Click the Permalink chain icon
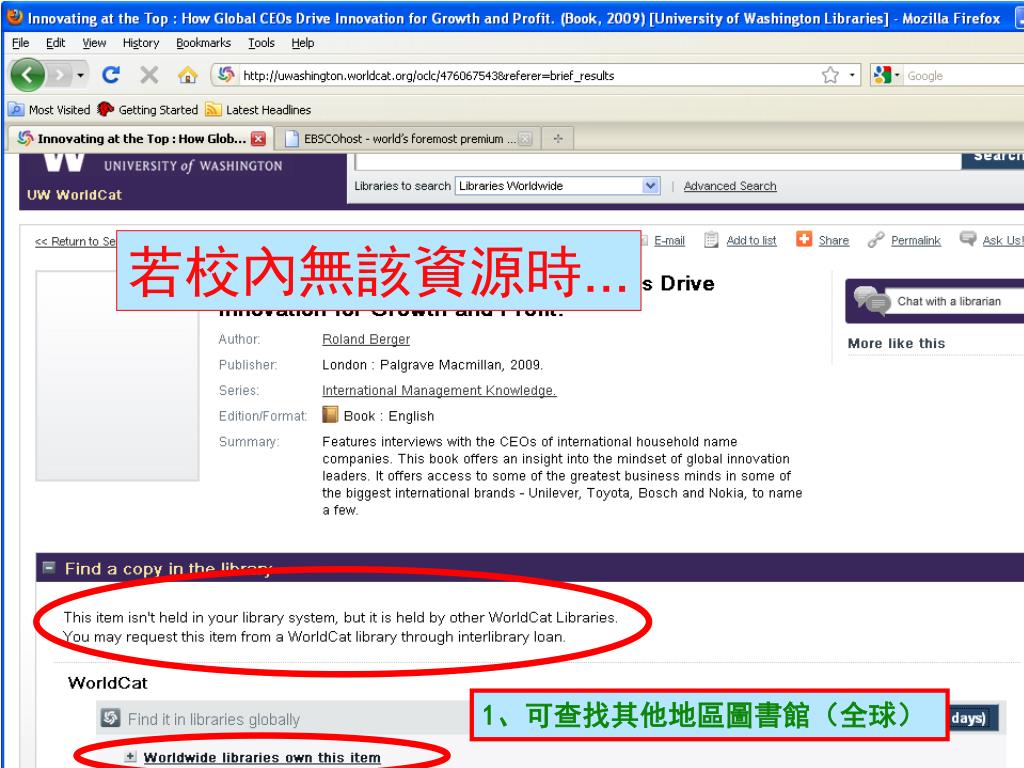Screen dimensions: 1024x768 876,240
